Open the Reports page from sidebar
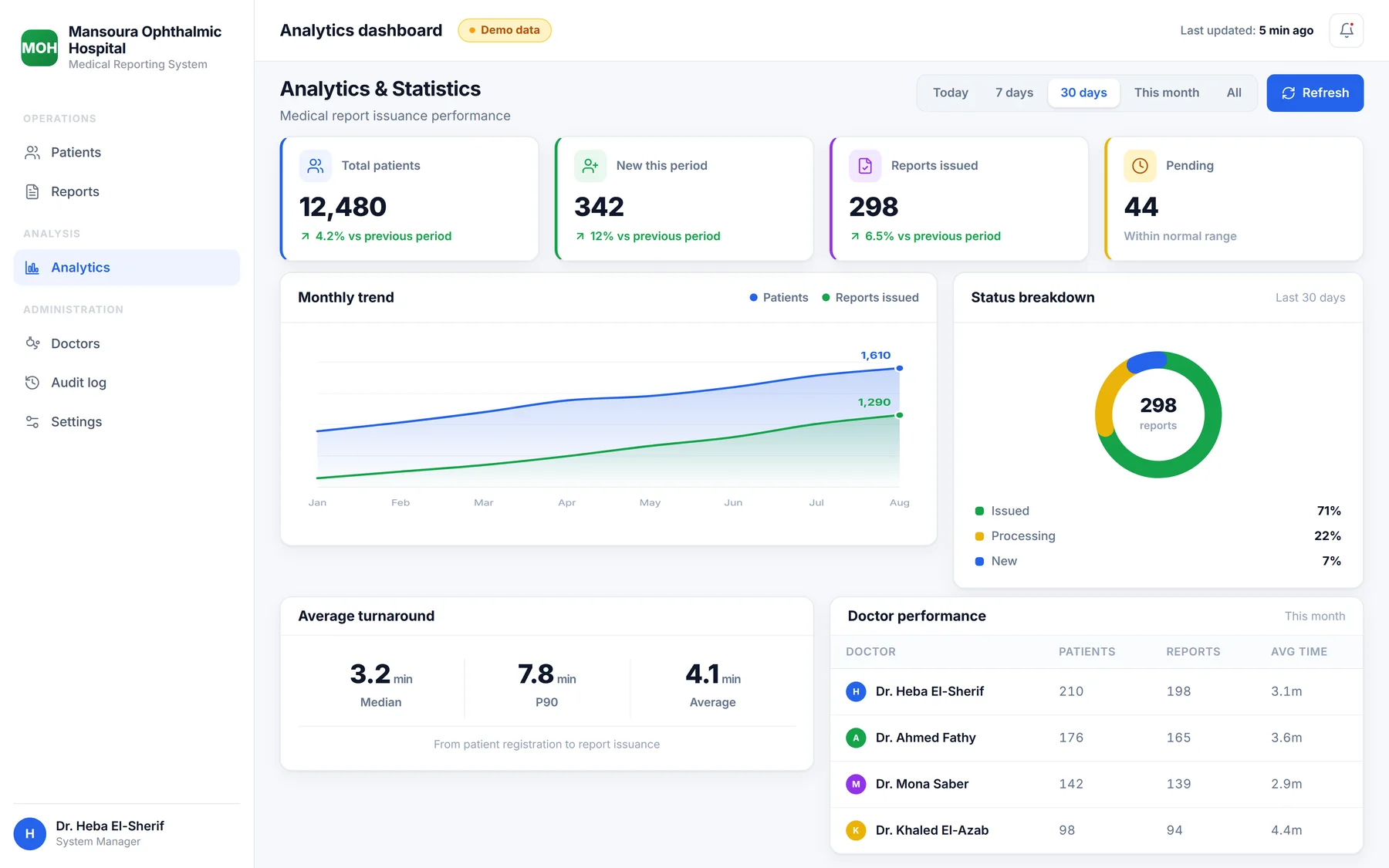The image size is (1389, 868). (127, 192)
